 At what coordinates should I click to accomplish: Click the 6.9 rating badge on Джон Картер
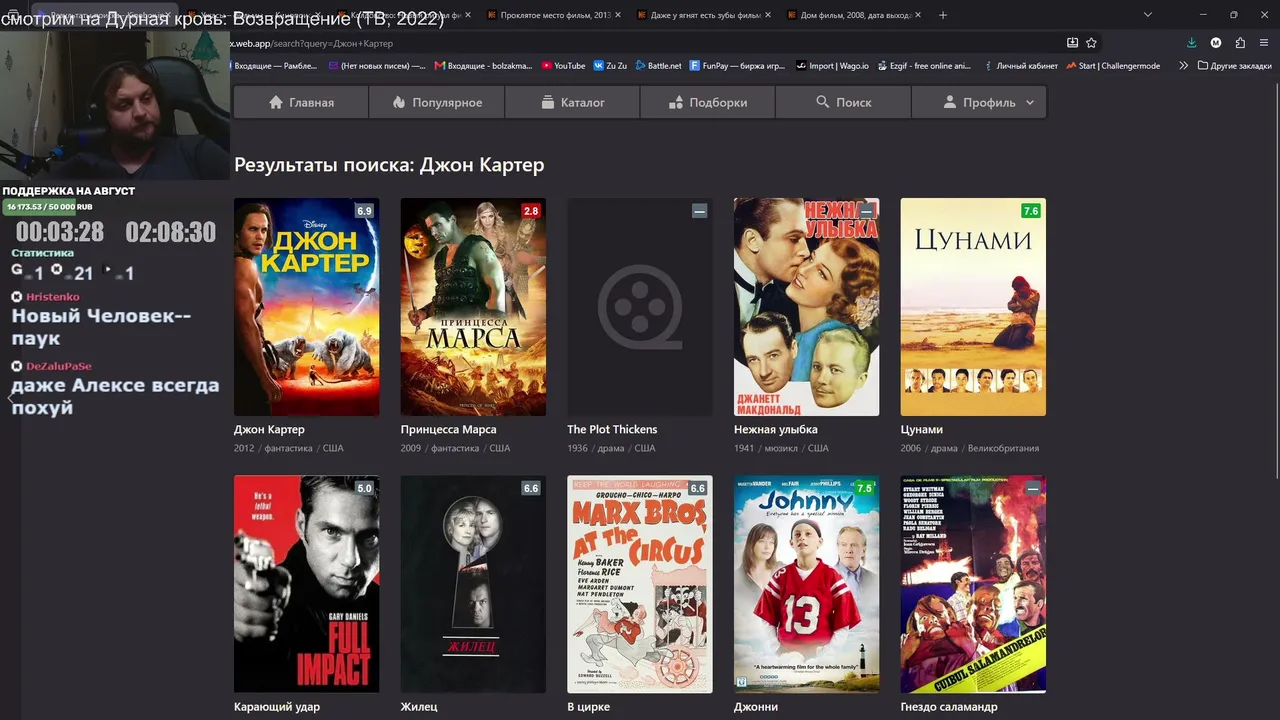[x=364, y=211]
